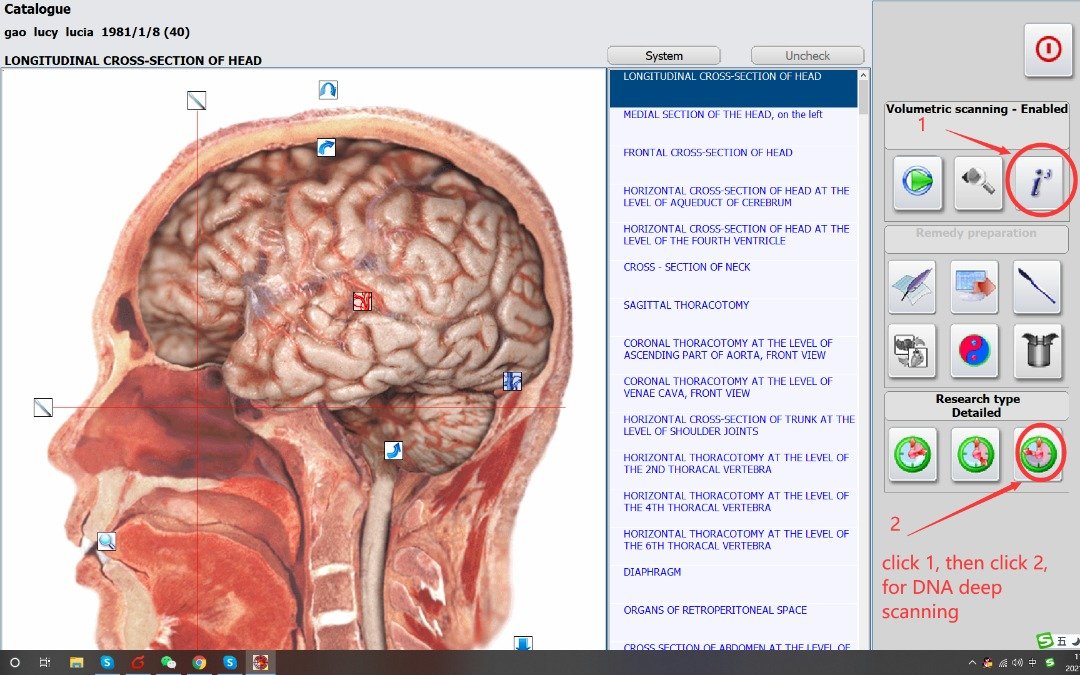Open the DIAPHRAGM list entry

652,572
